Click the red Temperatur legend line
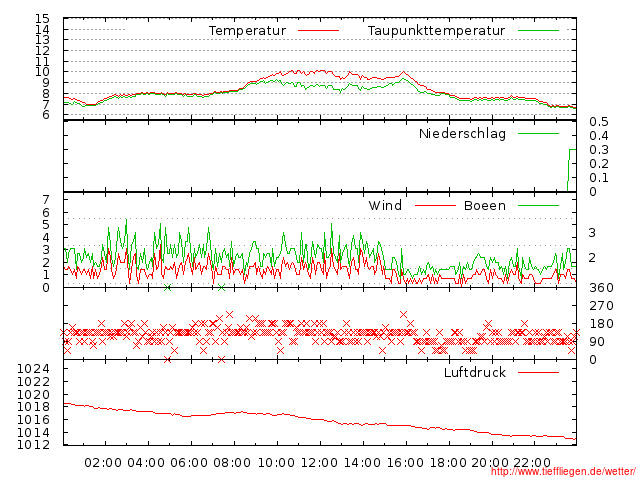 318,31
